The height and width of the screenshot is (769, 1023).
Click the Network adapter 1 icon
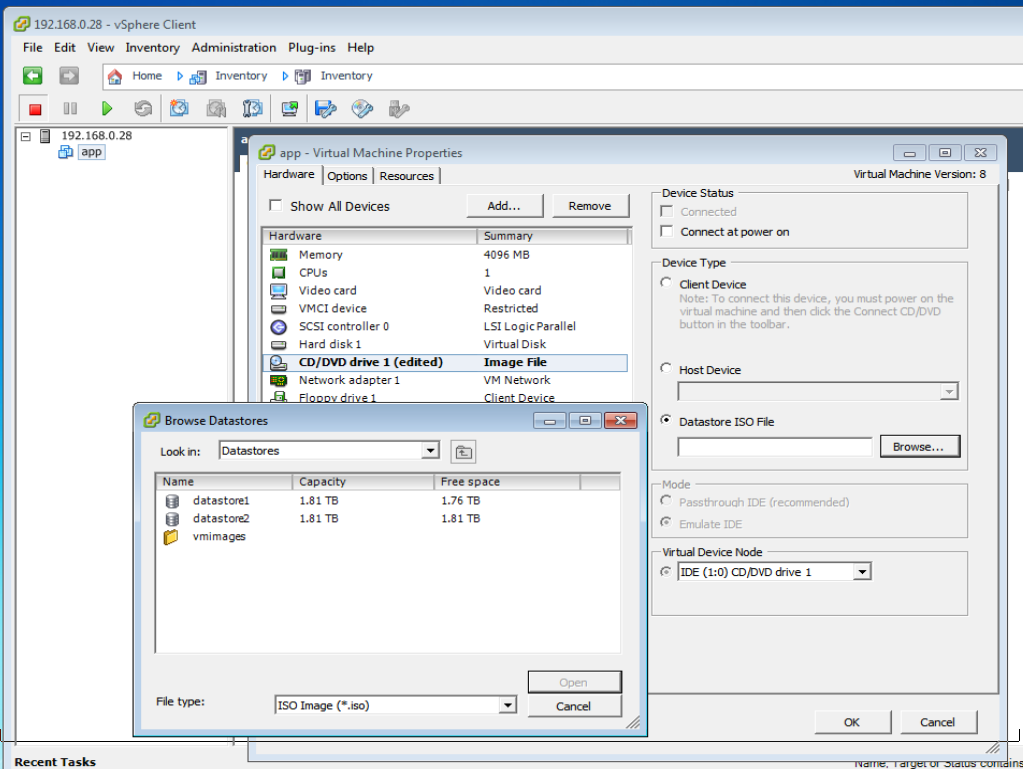click(279, 380)
